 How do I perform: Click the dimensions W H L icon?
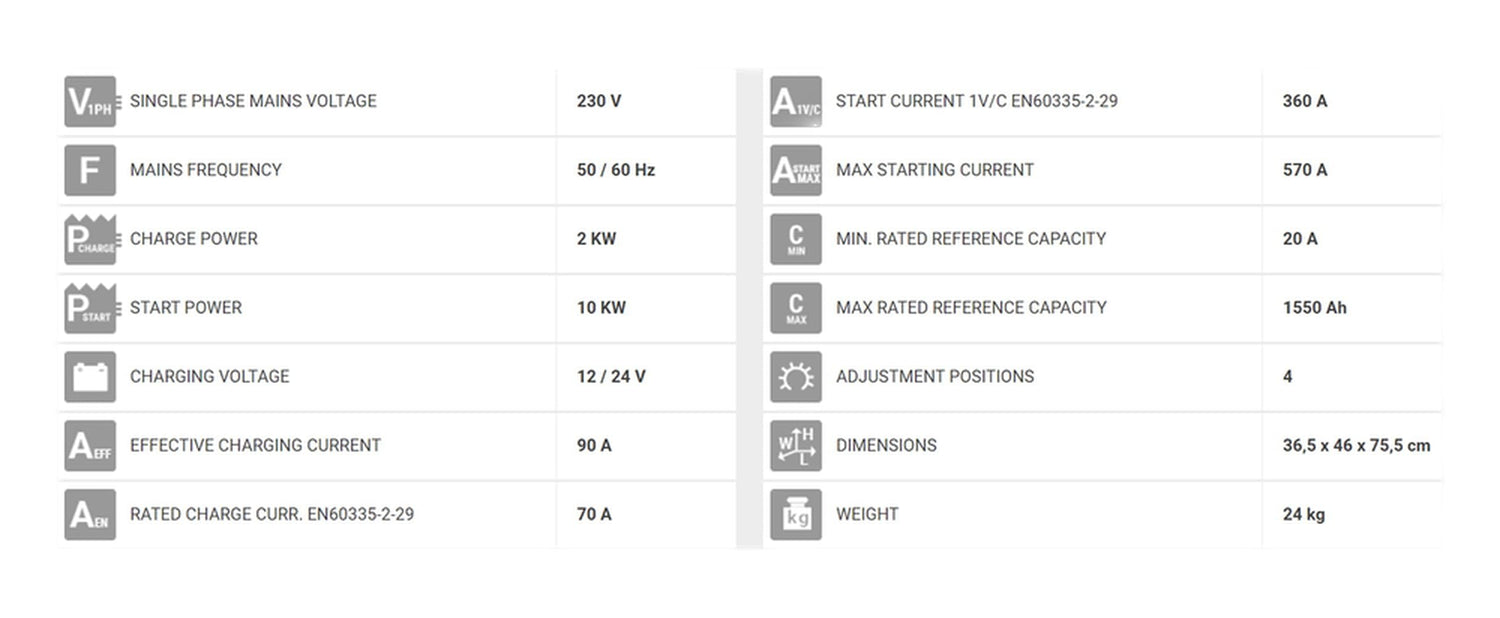click(796, 446)
